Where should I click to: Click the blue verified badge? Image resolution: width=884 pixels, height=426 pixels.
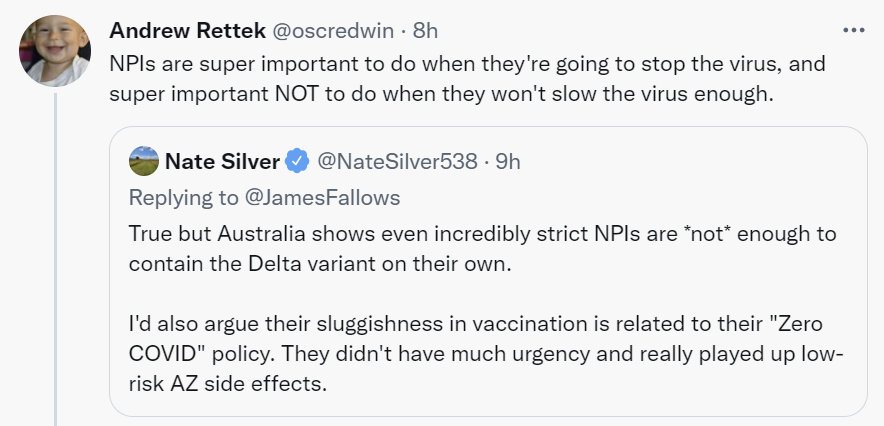[x=297, y=160]
